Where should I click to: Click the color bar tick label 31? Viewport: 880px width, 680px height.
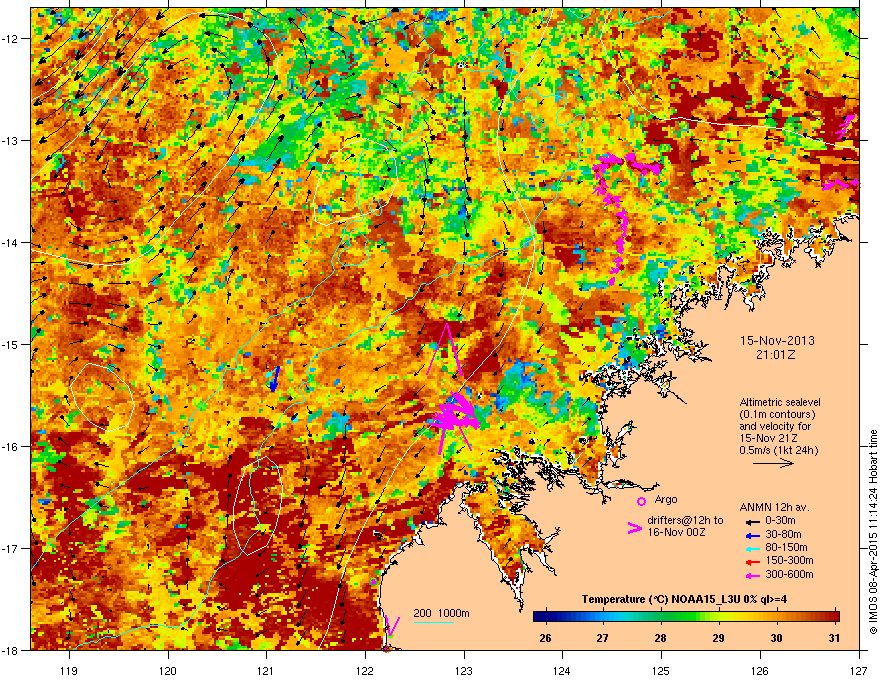[835, 638]
